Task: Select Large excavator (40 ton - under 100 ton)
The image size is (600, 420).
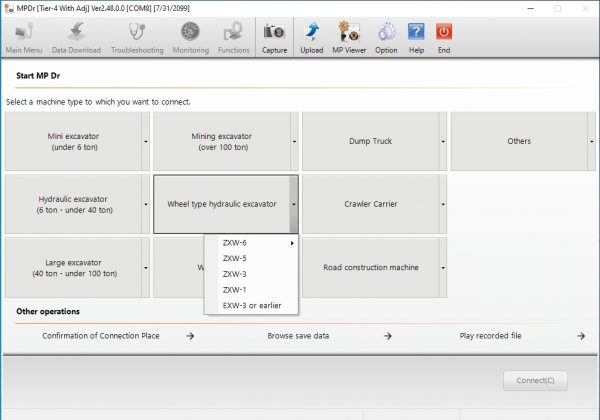Action: 73,268
